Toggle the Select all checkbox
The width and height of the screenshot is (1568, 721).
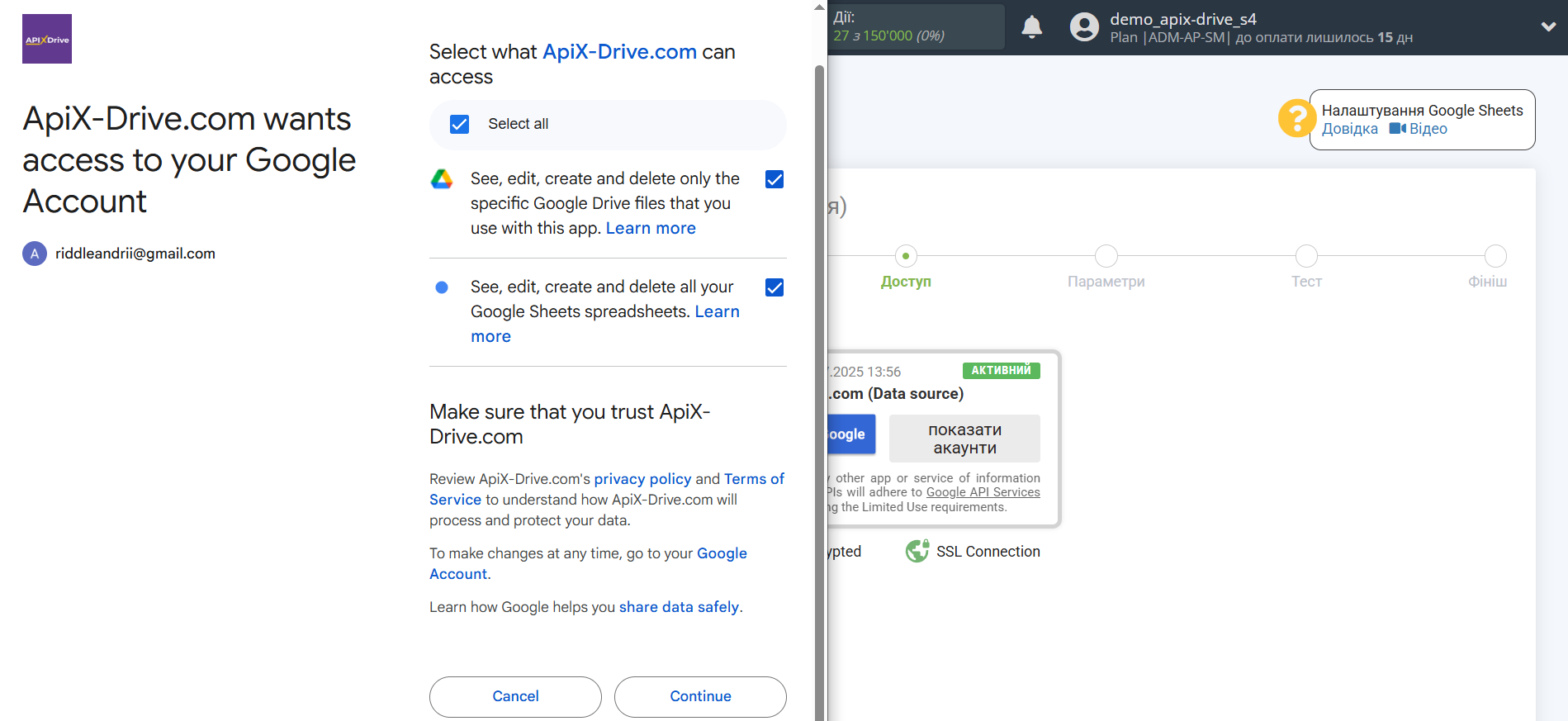[x=459, y=124]
